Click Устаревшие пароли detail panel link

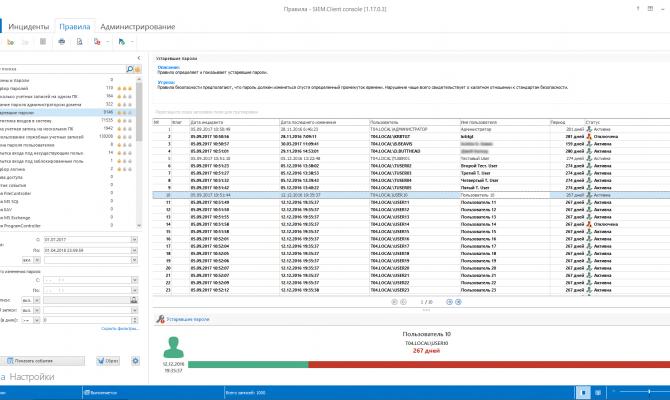[x=188, y=319]
